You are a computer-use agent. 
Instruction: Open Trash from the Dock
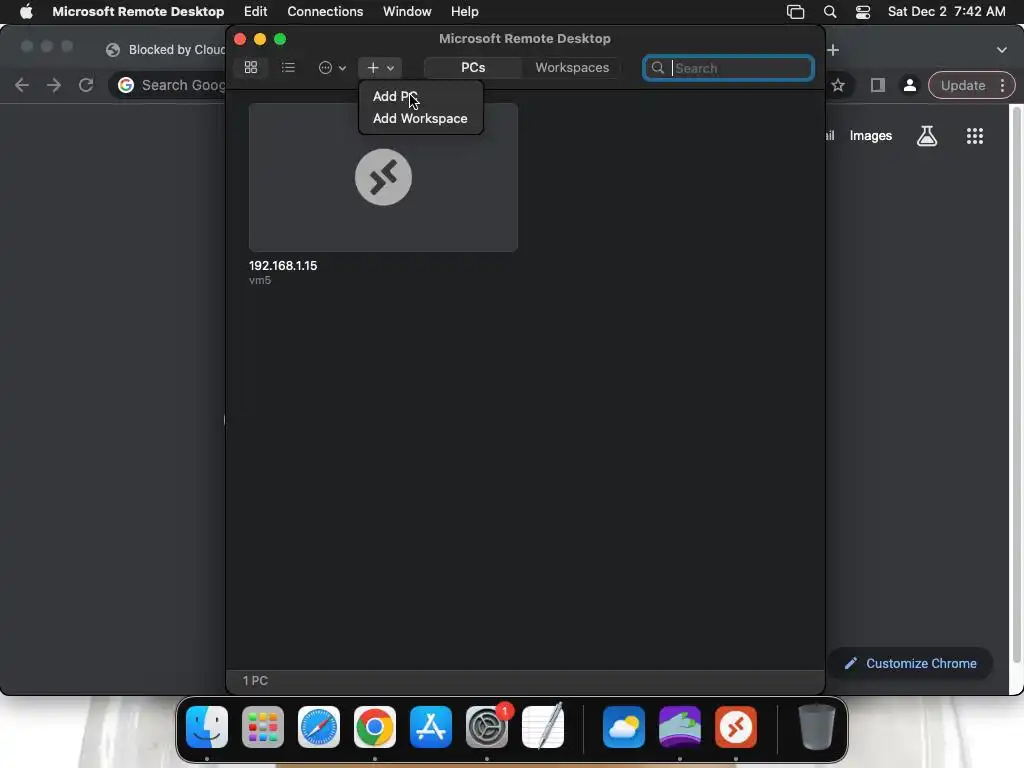tap(816, 727)
